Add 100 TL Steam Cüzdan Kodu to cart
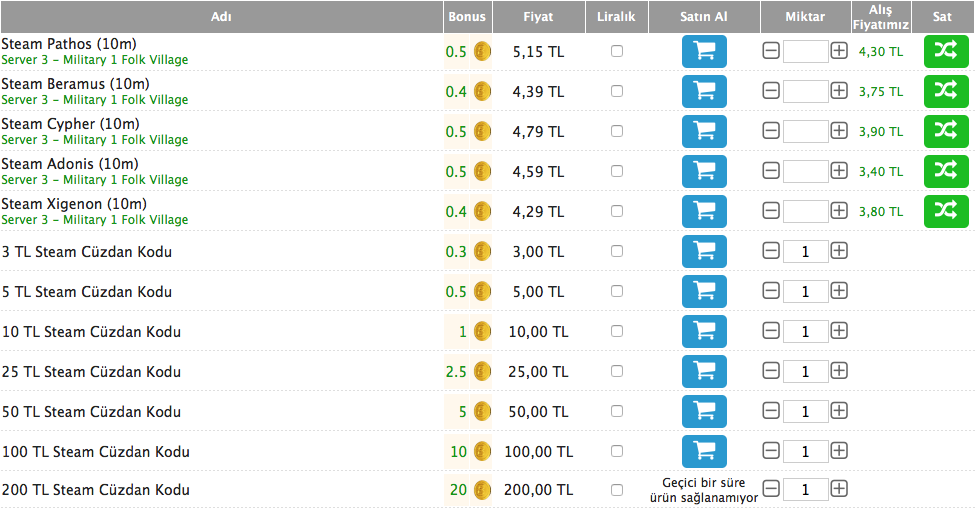 (x=704, y=451)
